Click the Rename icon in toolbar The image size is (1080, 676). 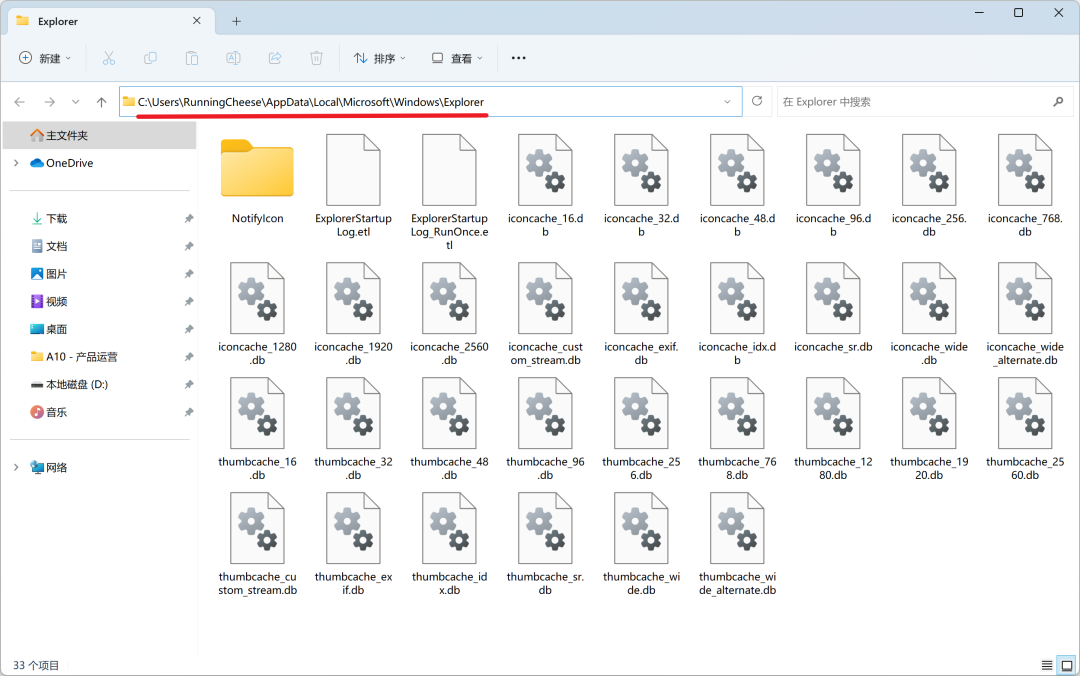point(233,59)
